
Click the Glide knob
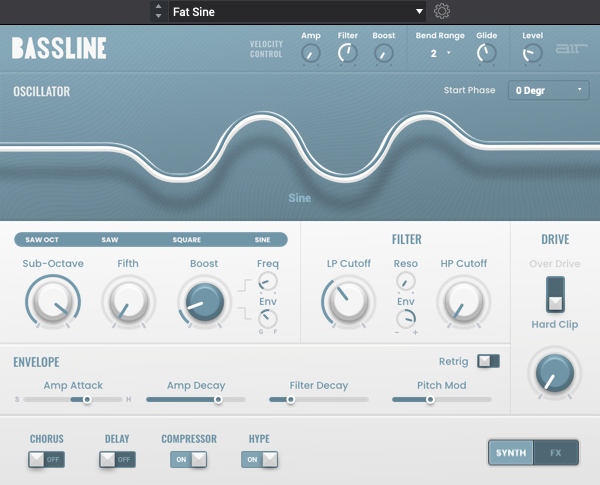[x=486, y=53]
